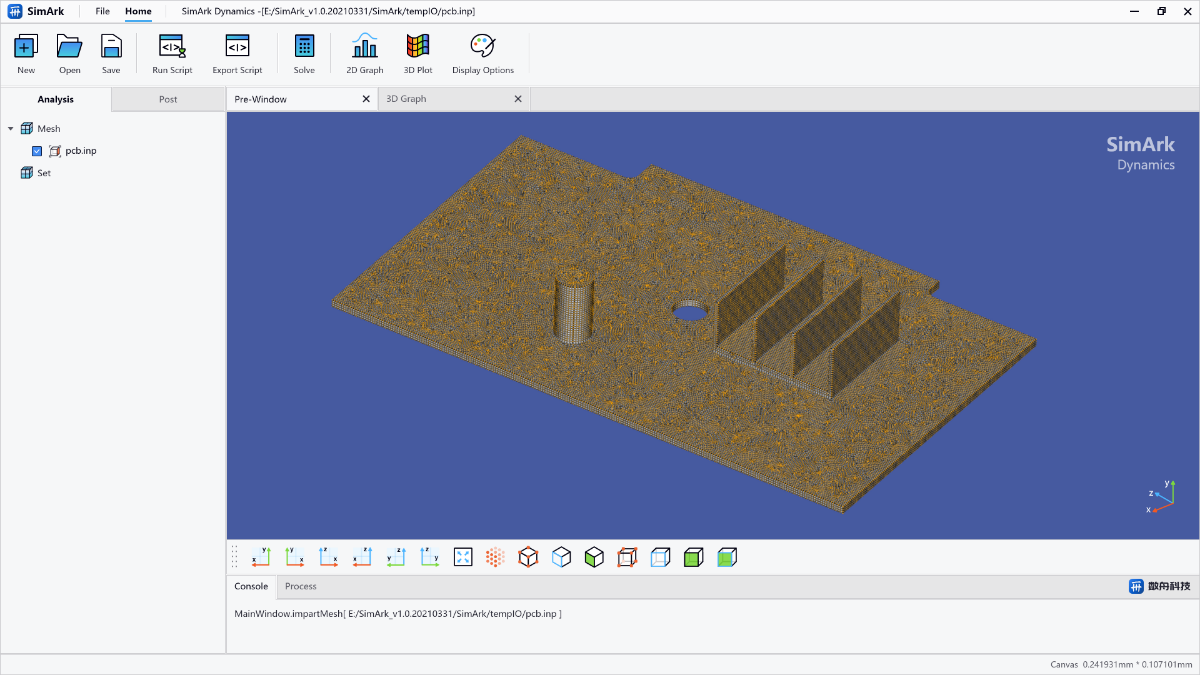This screenshot has height=675, width=1200.
Task: Switch to the Home ribbon tab
Action: 138,11
